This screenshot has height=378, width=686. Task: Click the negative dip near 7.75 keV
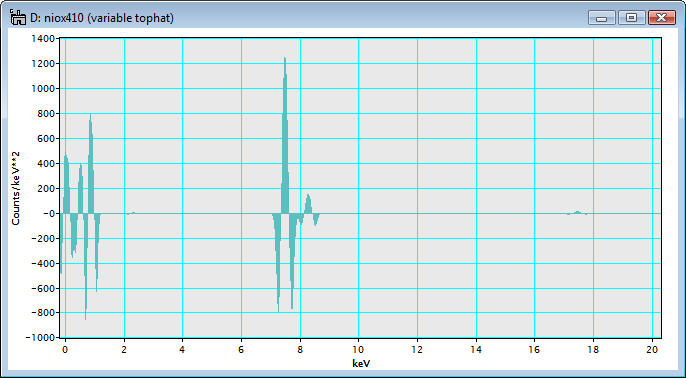click(x=292, y=261)
